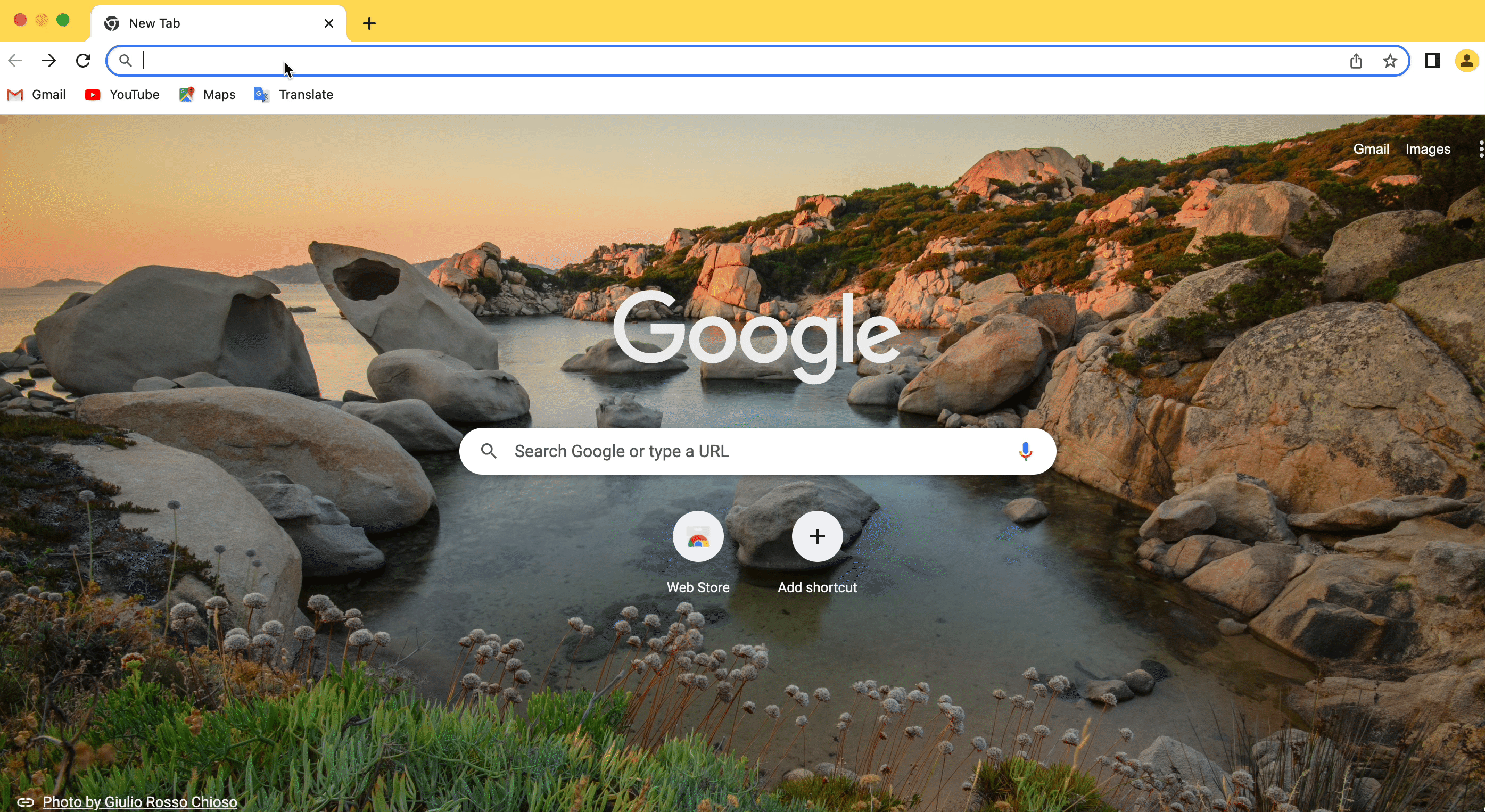Bookmark this tab with the star icon
The width and height of the screenshot is (1485, 812).
click(x=1390, y=61)
